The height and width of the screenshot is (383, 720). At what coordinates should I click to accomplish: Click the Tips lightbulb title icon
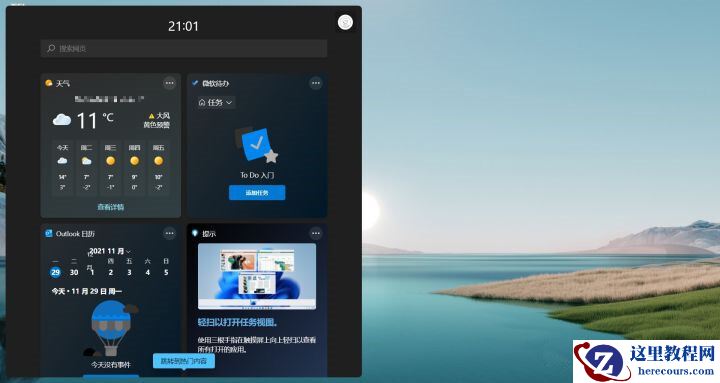click(195, 233)
